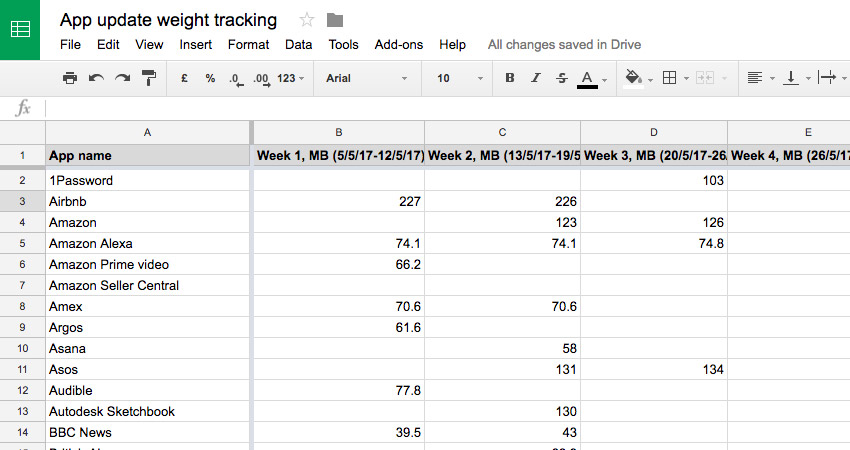Open the font size 10 dropdown
The height and width of the screenshot is (450, 850).
[x=459, y=78]
